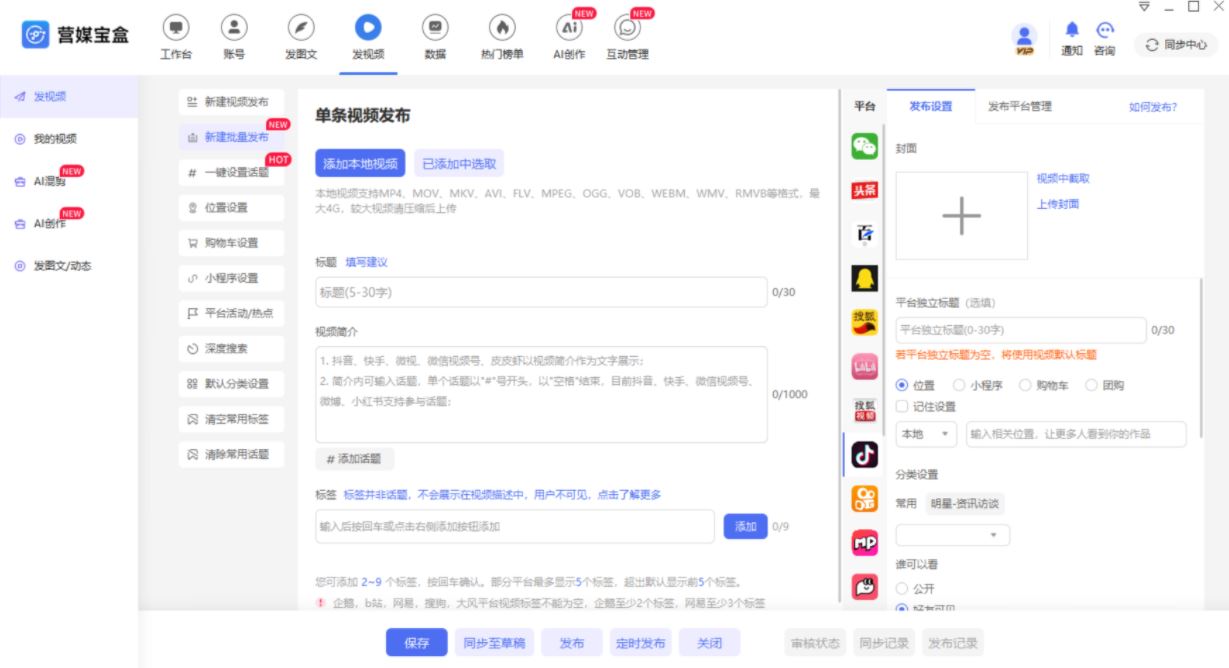Viewport: 1229px width, 668px height.
Task: Select the TikTok/Douyin platform icon
Action: tap(864, 455)
